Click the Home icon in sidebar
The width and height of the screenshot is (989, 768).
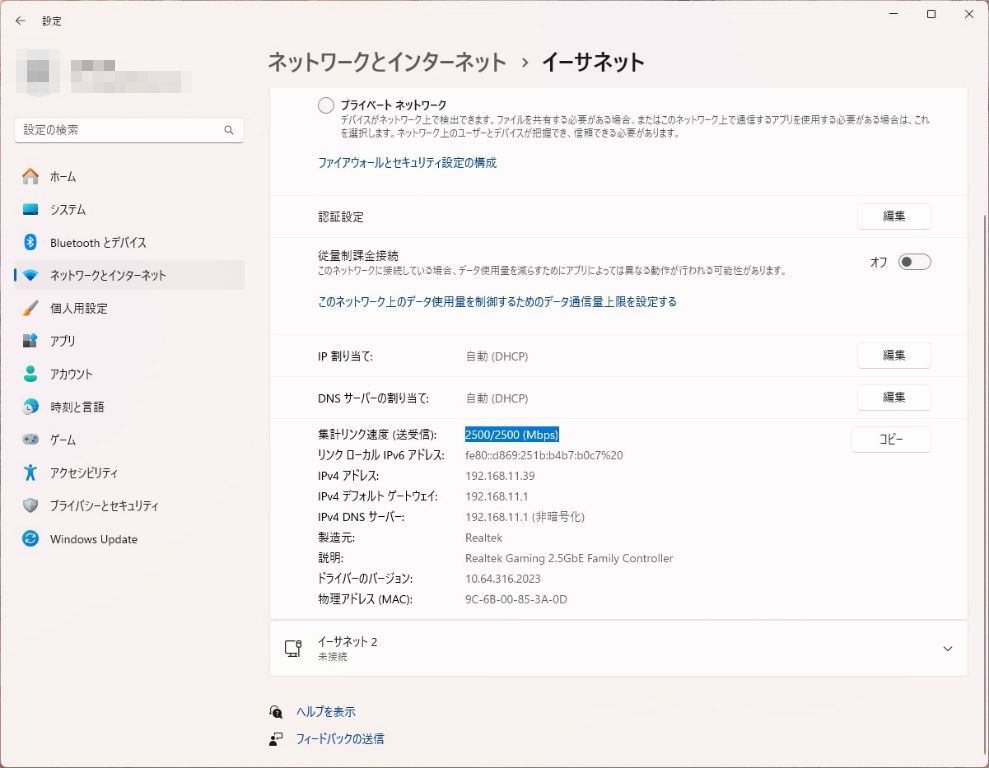pyautogui.click(x=30, y=177)
